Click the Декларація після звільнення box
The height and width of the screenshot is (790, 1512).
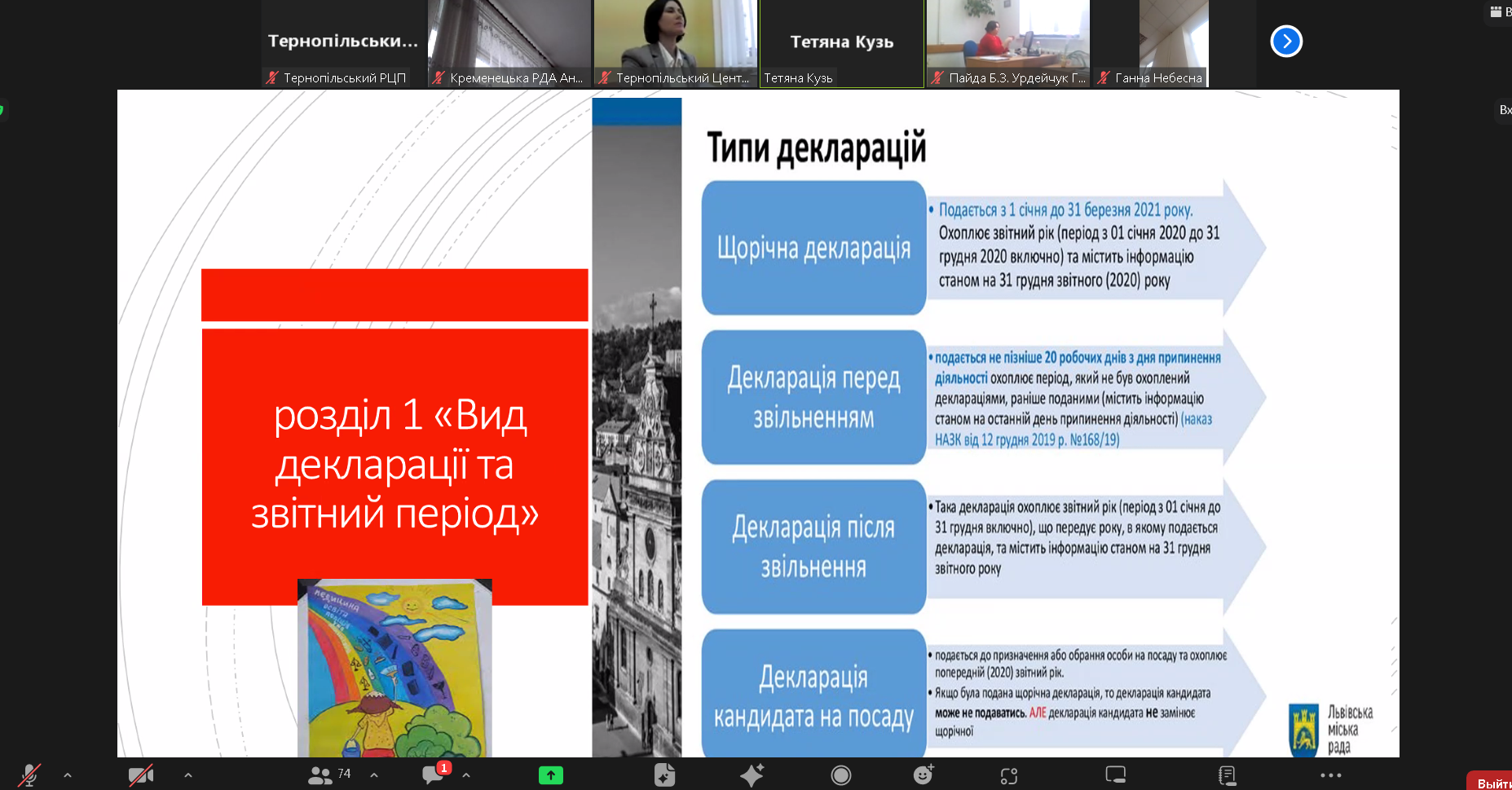click(x=813, y=546)
